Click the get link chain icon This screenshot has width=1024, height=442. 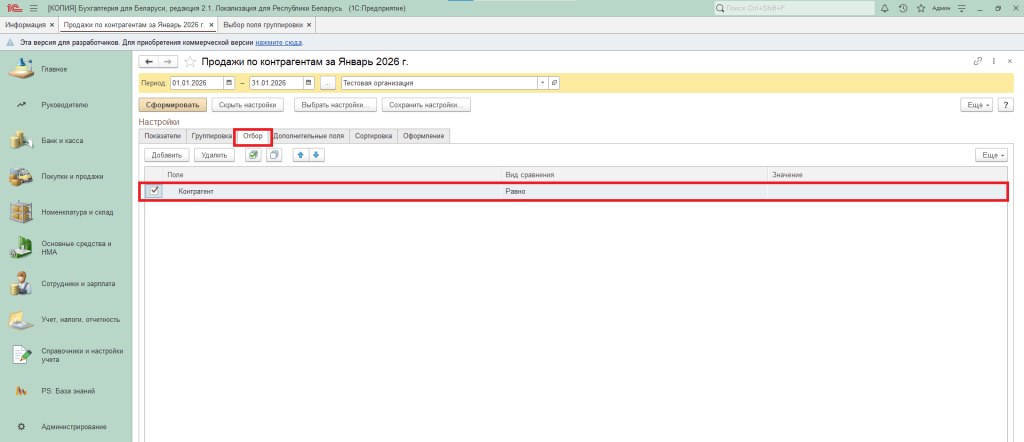point(977,62)
